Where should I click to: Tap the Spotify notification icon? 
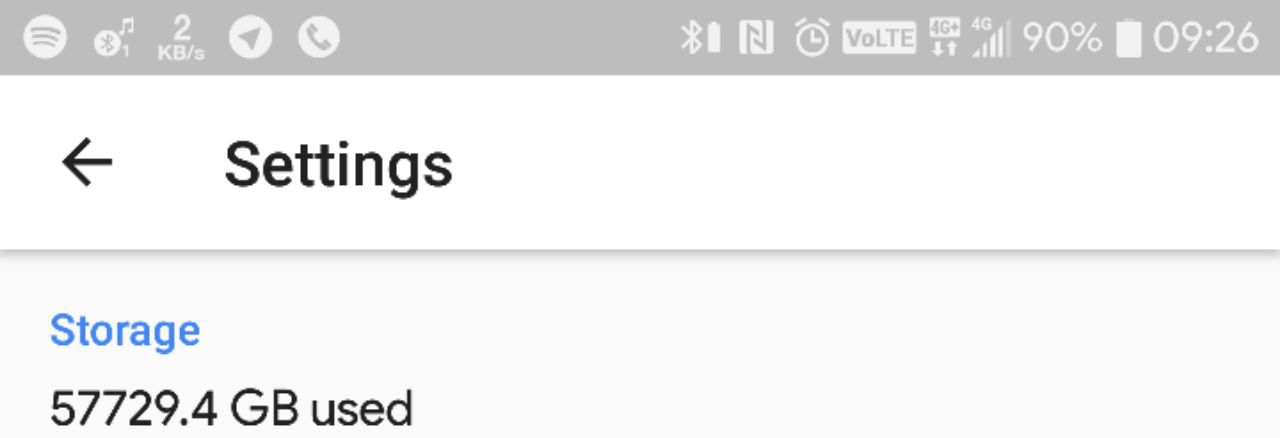click(x=45, y=39)
